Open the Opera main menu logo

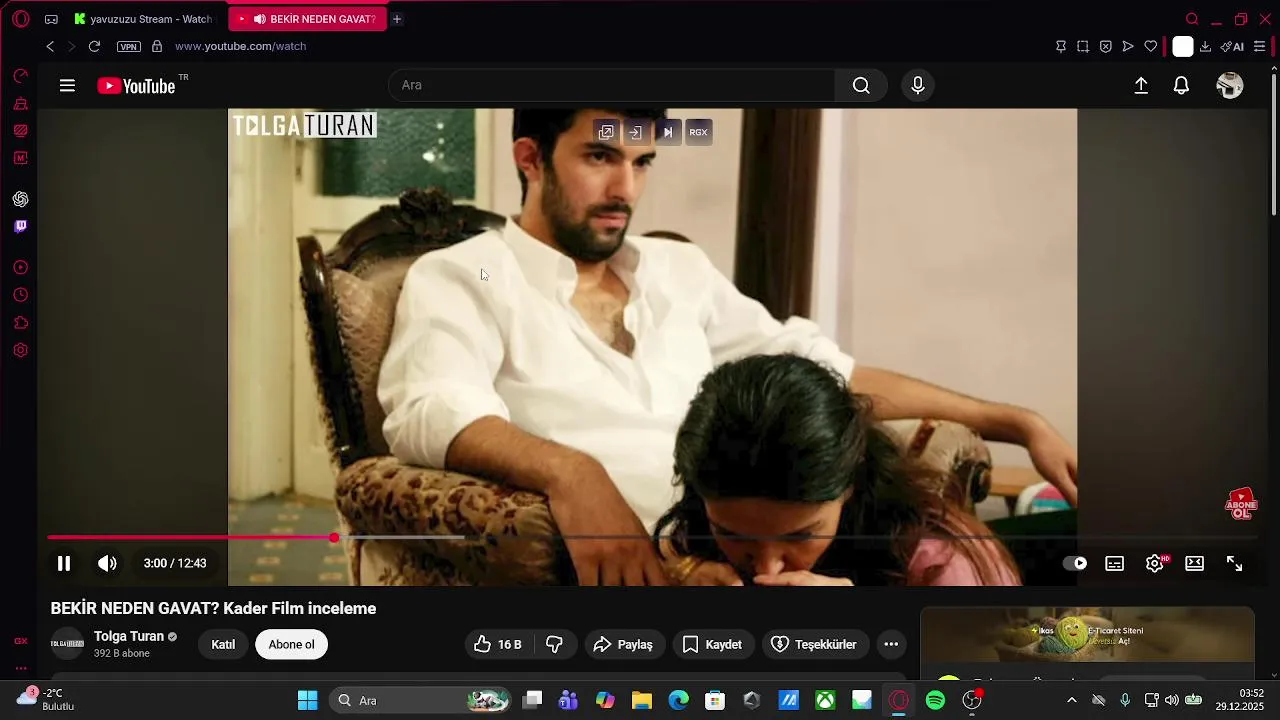tap(20, 19)
